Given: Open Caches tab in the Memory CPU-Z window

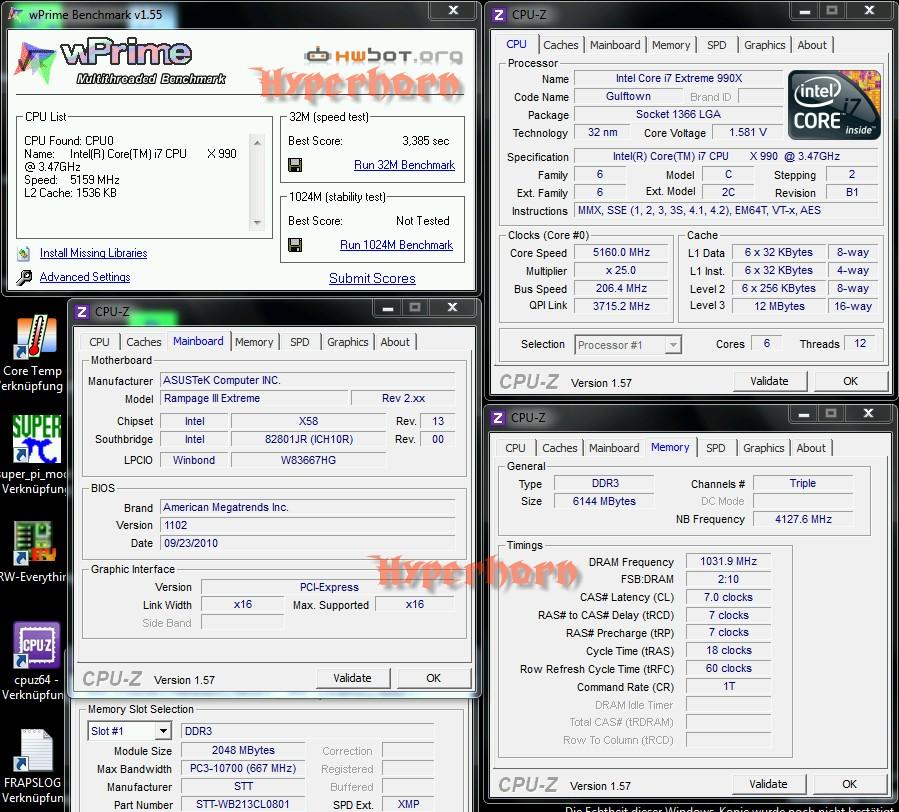Looking at the screenshot, I should 560,448.
